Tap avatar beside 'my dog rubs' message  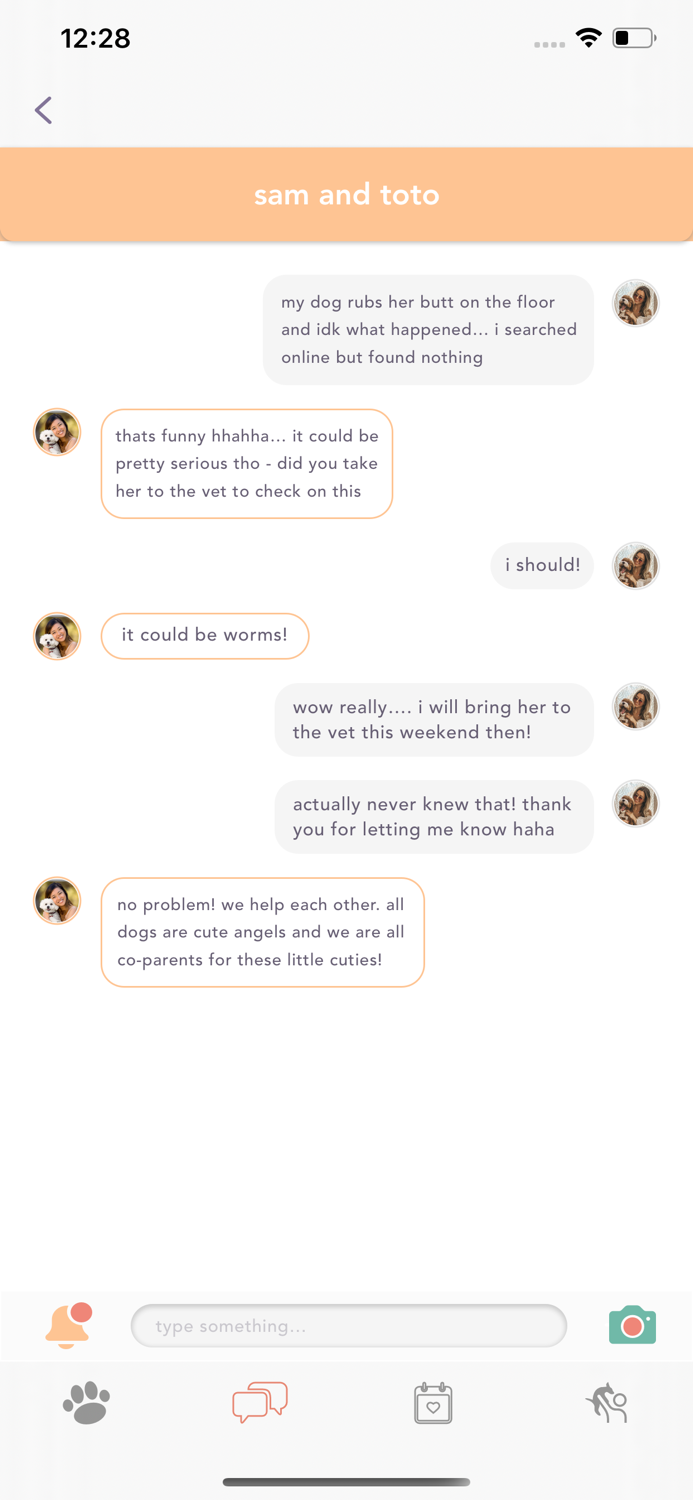pyautogui.click(x=635, y=303)
